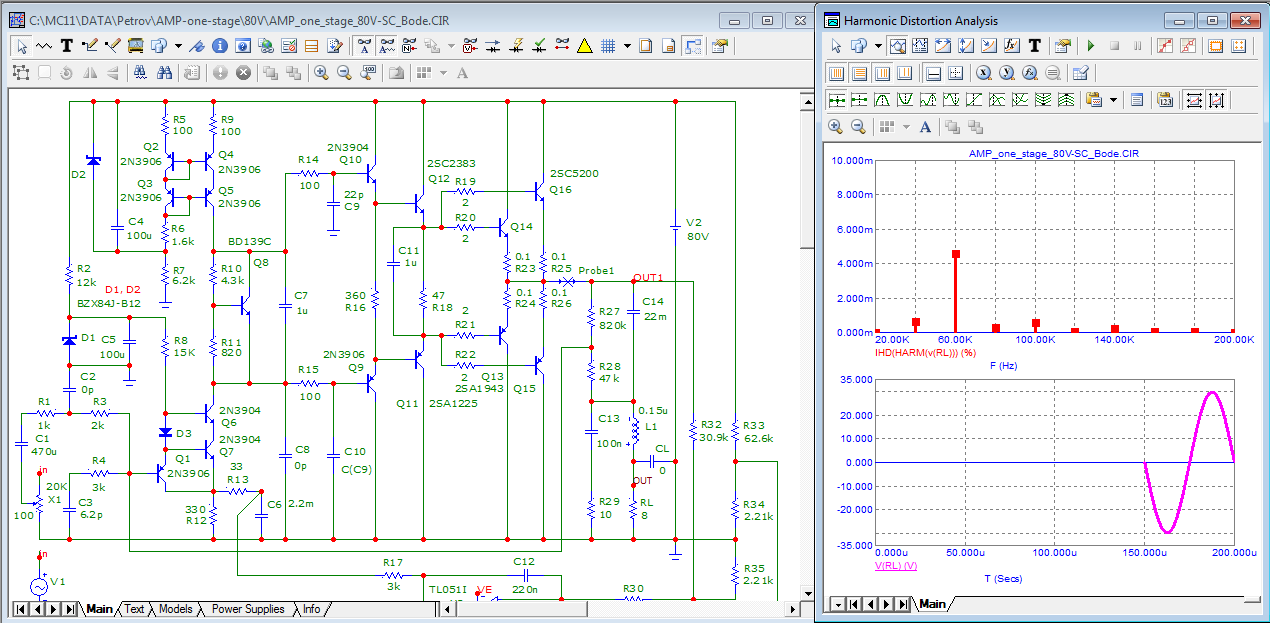The height and width of the screenshot is (623, 1270).
Task: Open the dropdown beside shapes icon in analysis toolbar
Action: 877,46
